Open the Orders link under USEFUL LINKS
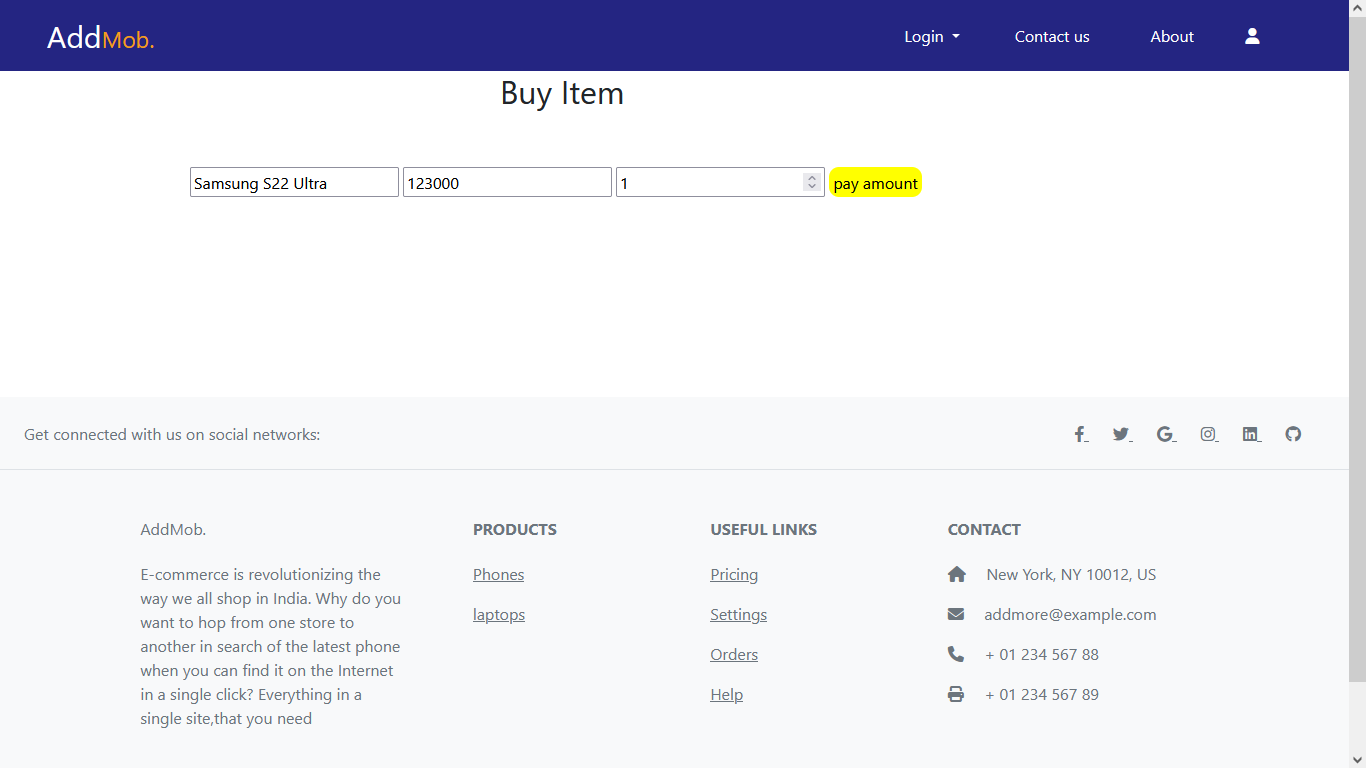Image resolution: width=1366 pixels, height=768 pixels. (x=733, y=654)
